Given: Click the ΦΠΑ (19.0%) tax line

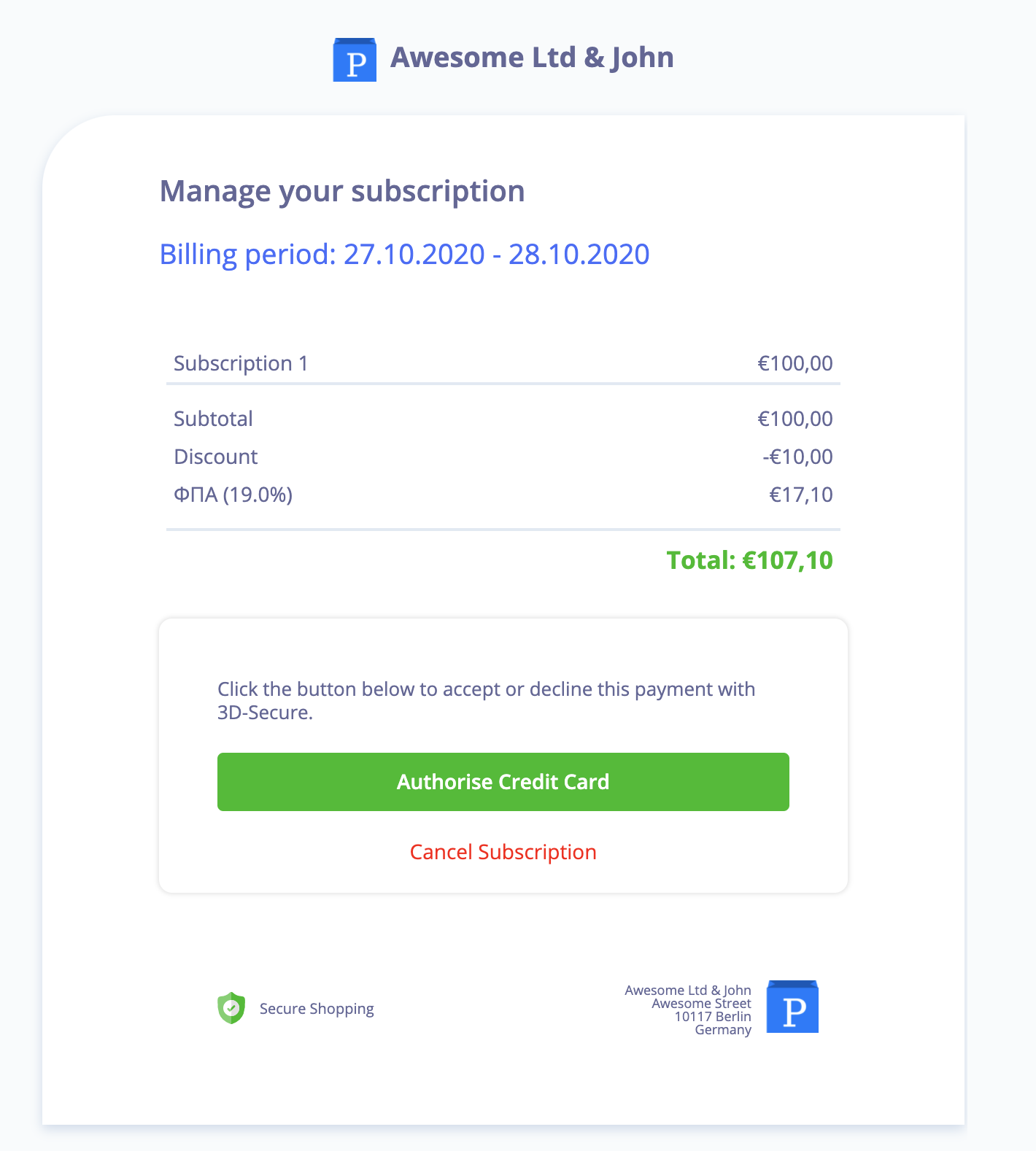Looking at the screenshot, I should 232,494.
